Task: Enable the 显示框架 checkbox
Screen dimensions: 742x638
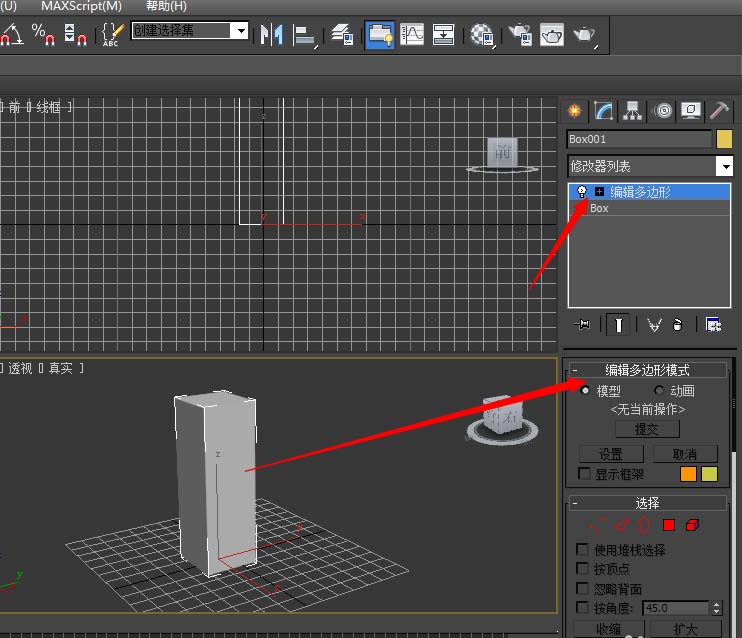Action: click(585, 474)
